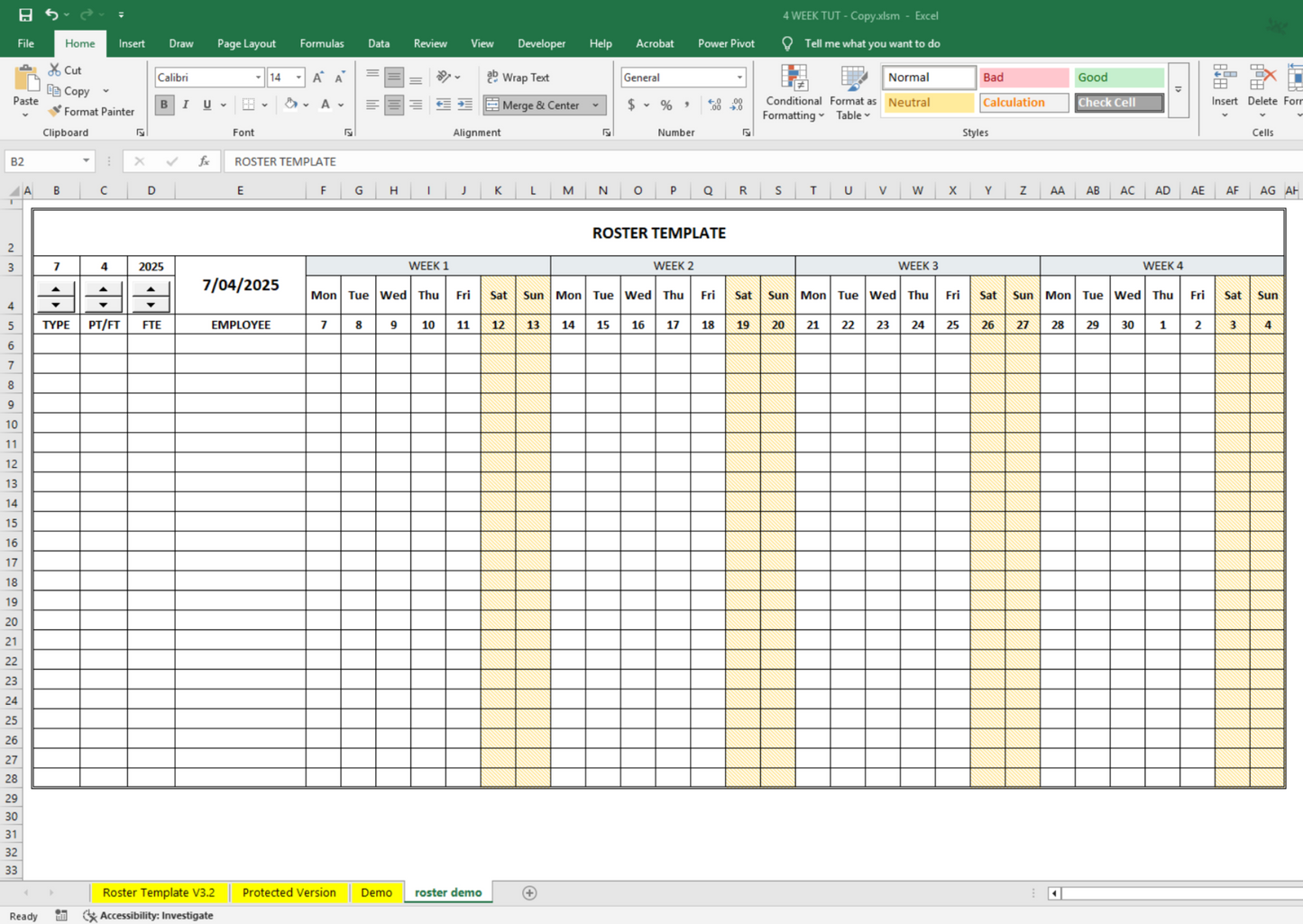Click the up arrow spinner under 2025
1303x924 pixels.
pos(151,289)
